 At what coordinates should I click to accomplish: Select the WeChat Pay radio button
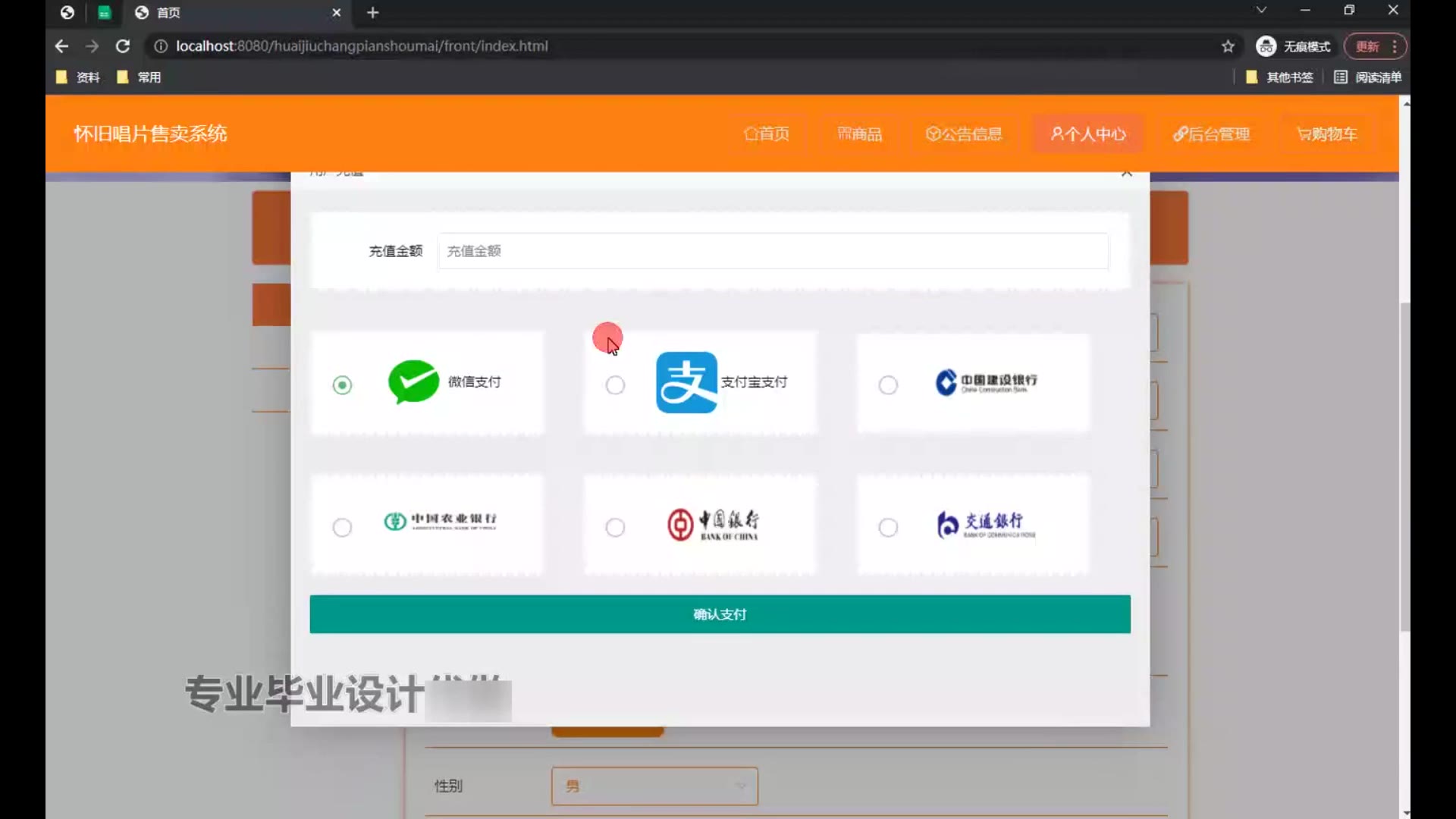coord(342,385)
